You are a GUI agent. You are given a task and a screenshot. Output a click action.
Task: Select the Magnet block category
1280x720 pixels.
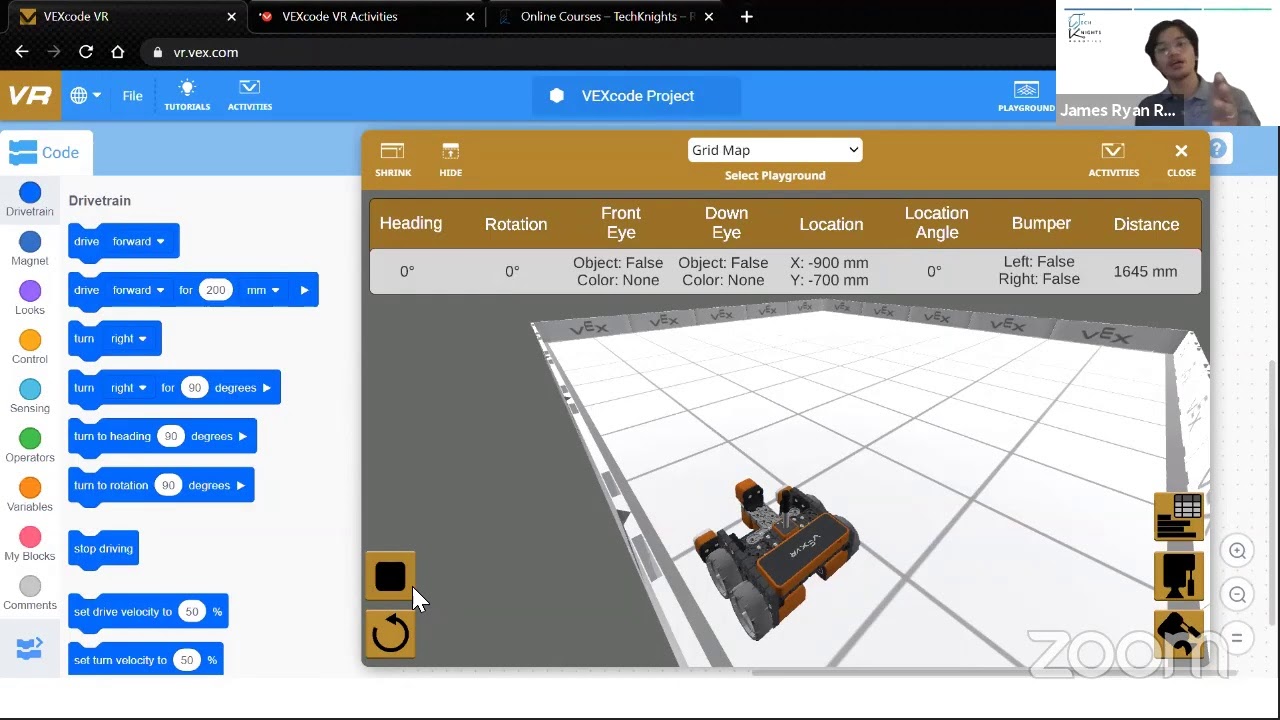(30, 249)
